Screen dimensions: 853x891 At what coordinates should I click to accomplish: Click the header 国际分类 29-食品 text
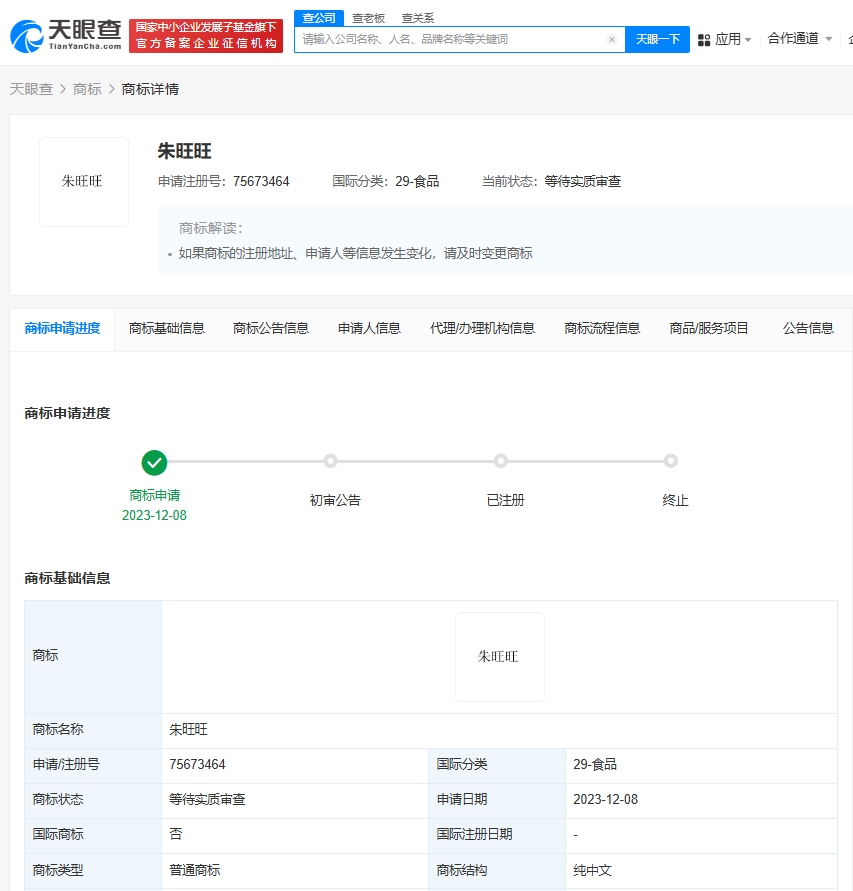coord(385,181)
